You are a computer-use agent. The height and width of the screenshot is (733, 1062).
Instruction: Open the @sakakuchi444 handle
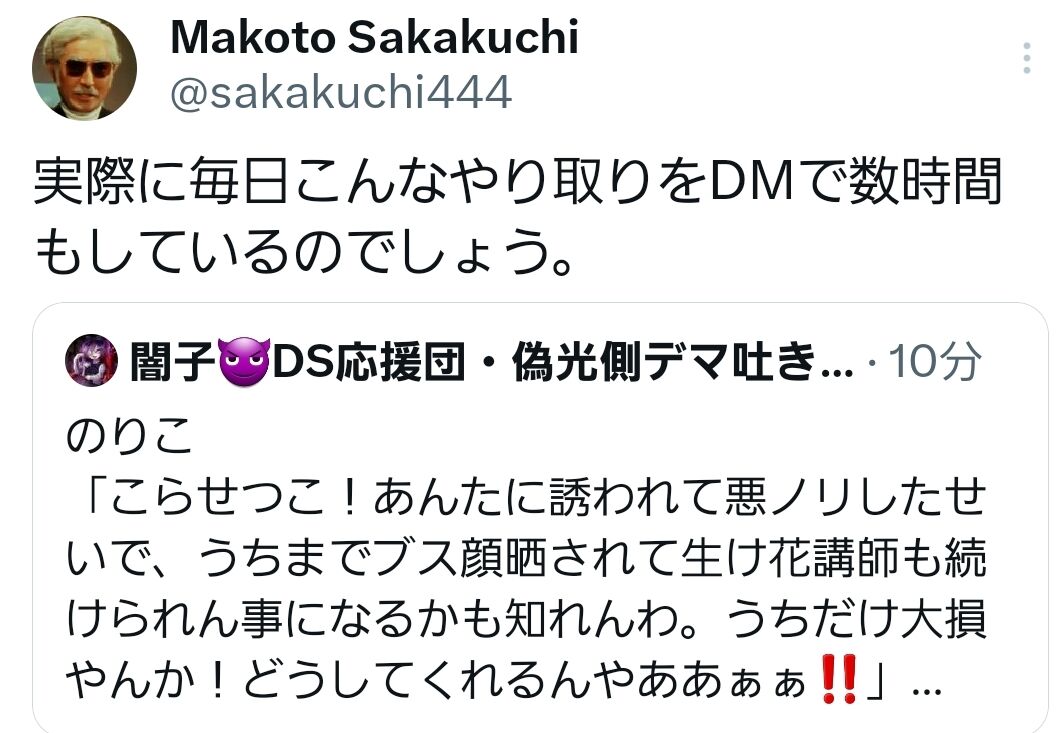tap(341, 92)
